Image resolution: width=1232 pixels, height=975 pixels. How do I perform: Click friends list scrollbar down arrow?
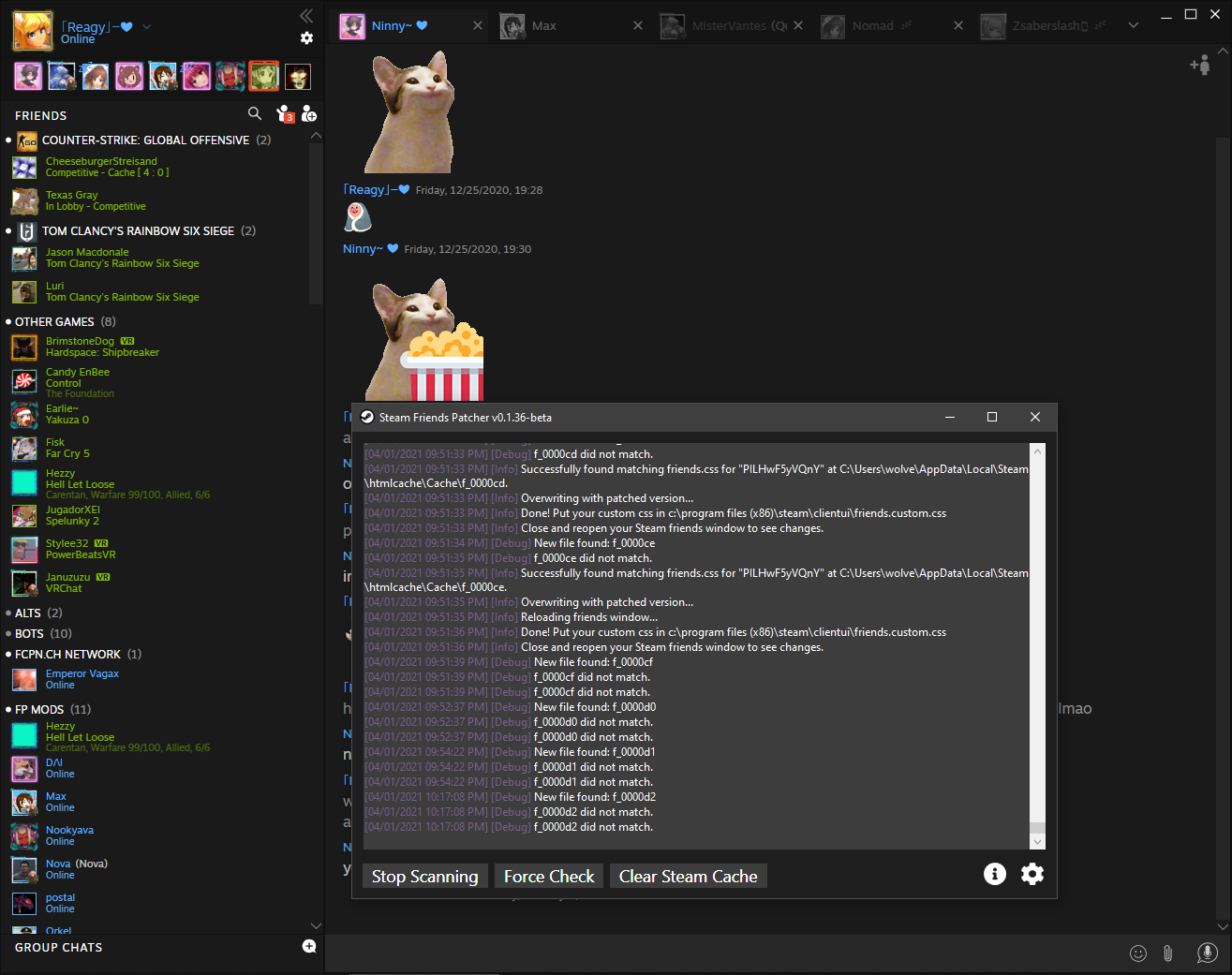point(316,925)
